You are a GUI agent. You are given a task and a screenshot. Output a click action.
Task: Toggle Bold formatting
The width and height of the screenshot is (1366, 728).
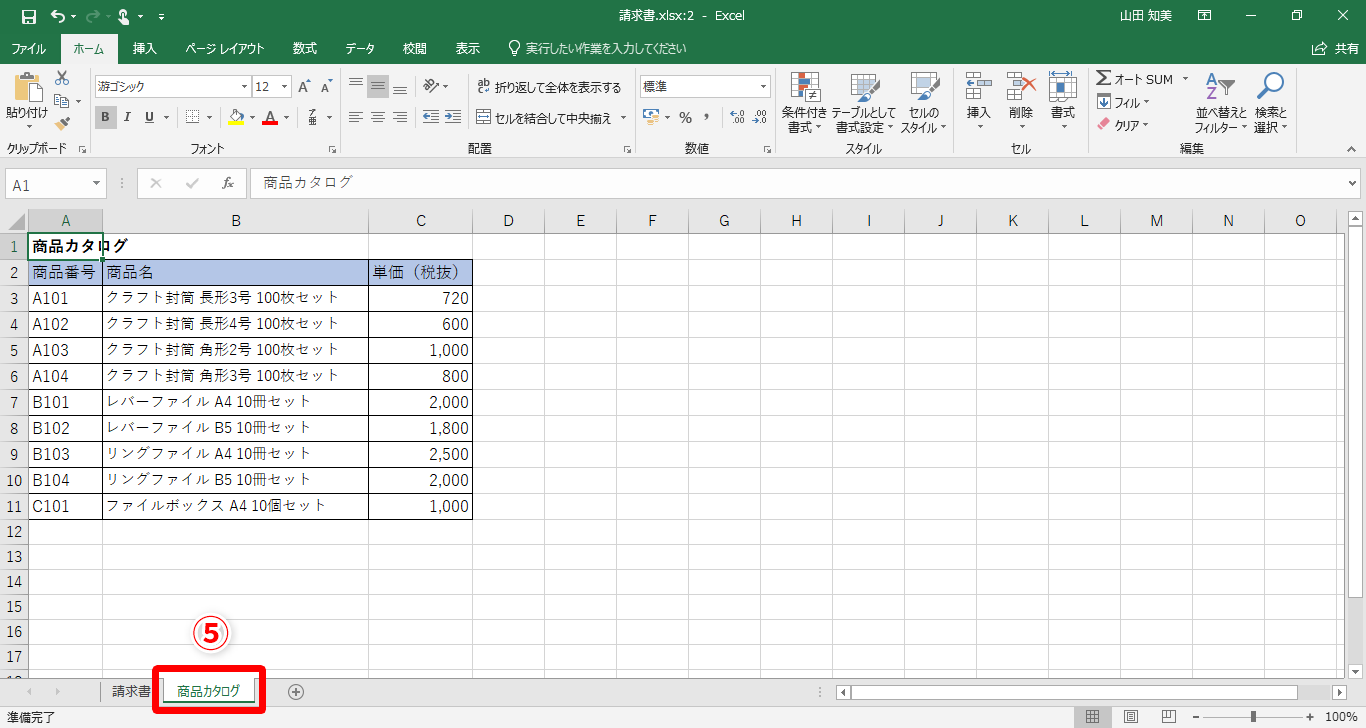pyautogui.click(x=106, y=117)
